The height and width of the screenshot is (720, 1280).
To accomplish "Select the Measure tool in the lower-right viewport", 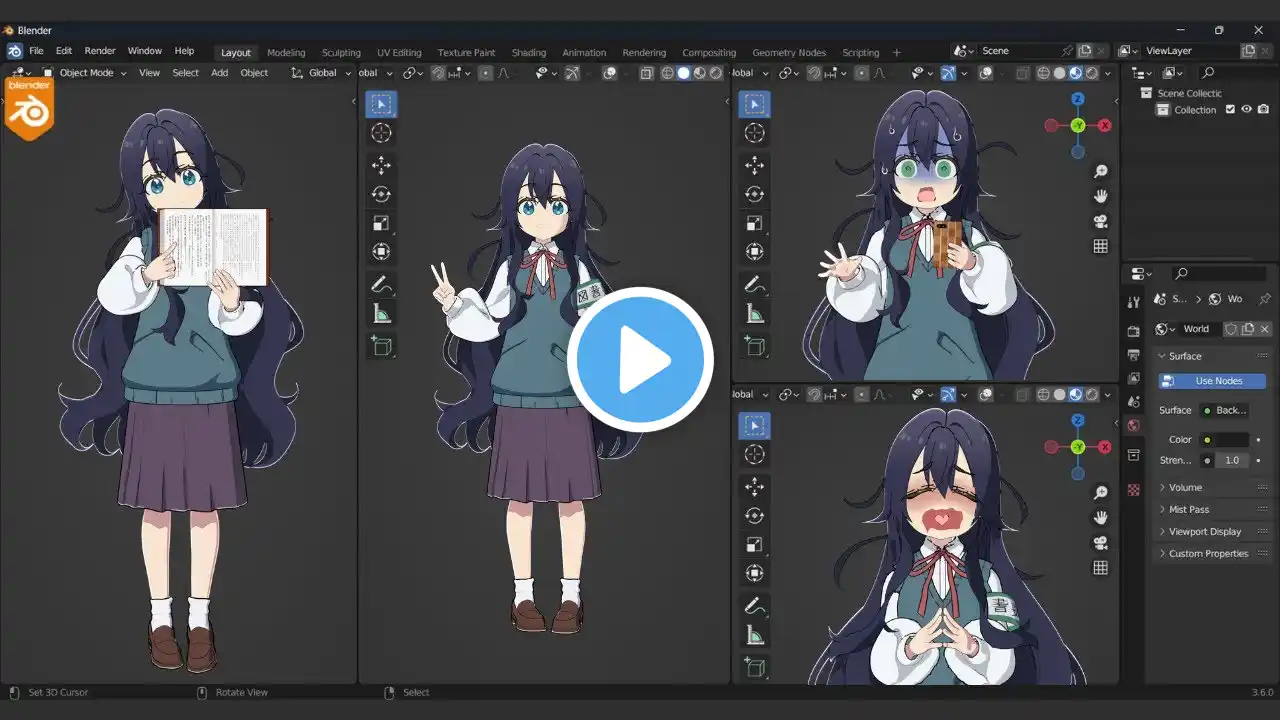I will (x=755, y=636).
